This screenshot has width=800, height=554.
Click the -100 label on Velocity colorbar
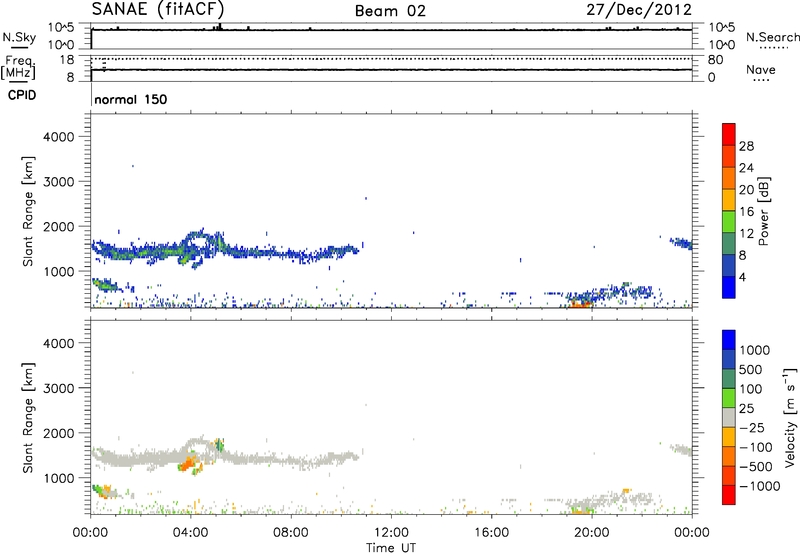(x=756, y=447)
